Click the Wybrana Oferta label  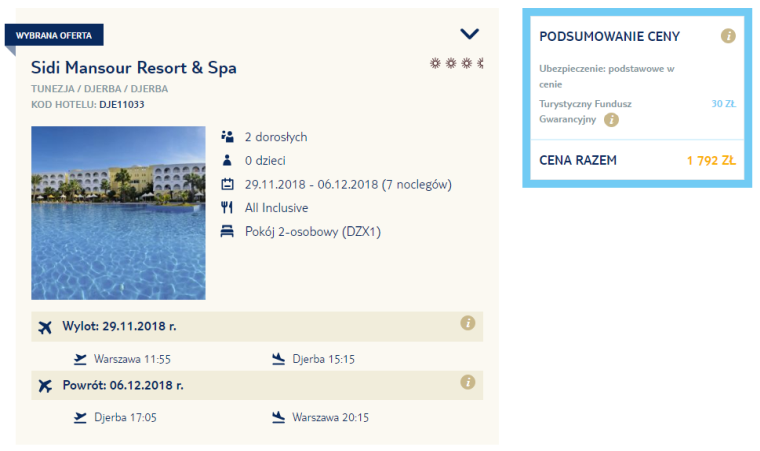click(54, 36)
